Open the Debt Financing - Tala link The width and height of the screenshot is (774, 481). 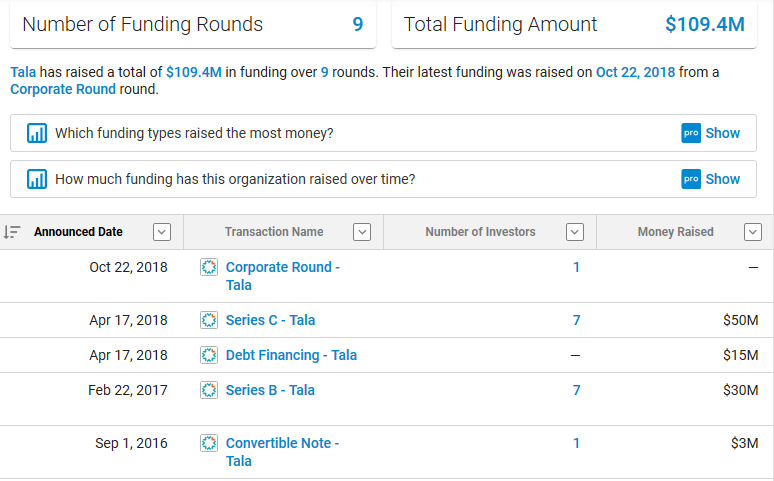coord(291,355)
